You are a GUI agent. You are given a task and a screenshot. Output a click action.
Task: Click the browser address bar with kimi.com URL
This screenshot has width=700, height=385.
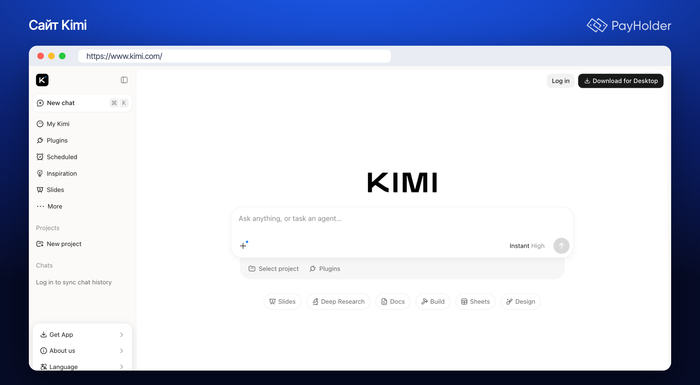tap(234, 56)
